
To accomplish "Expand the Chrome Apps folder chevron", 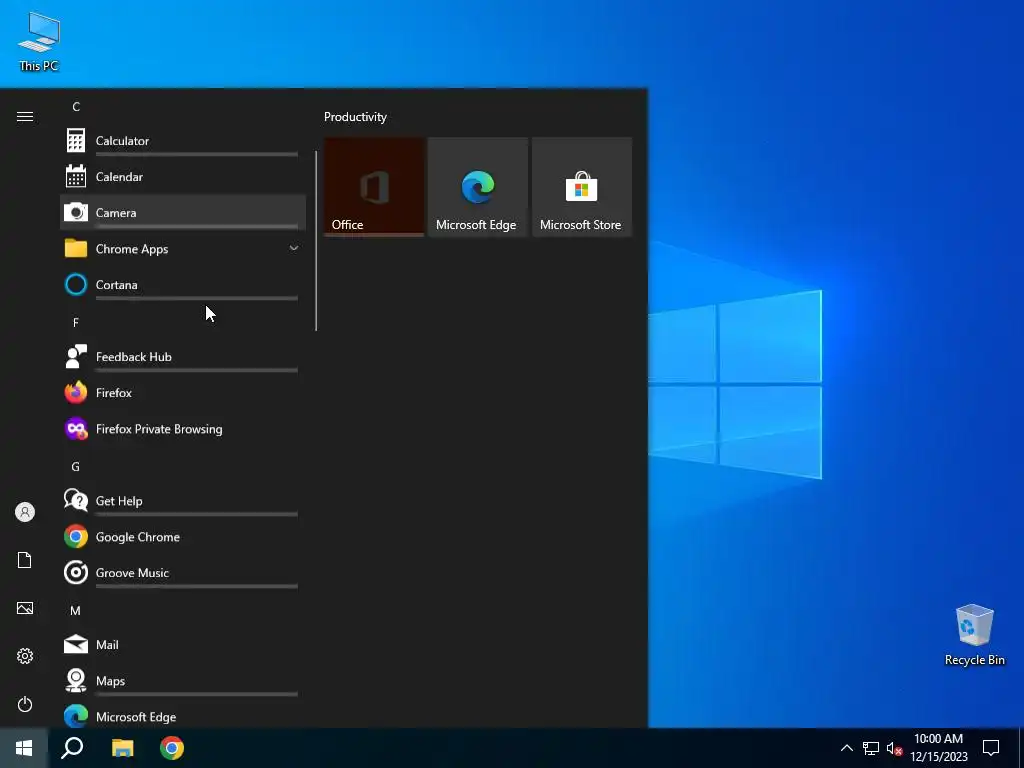I will (x=294, y=248).
